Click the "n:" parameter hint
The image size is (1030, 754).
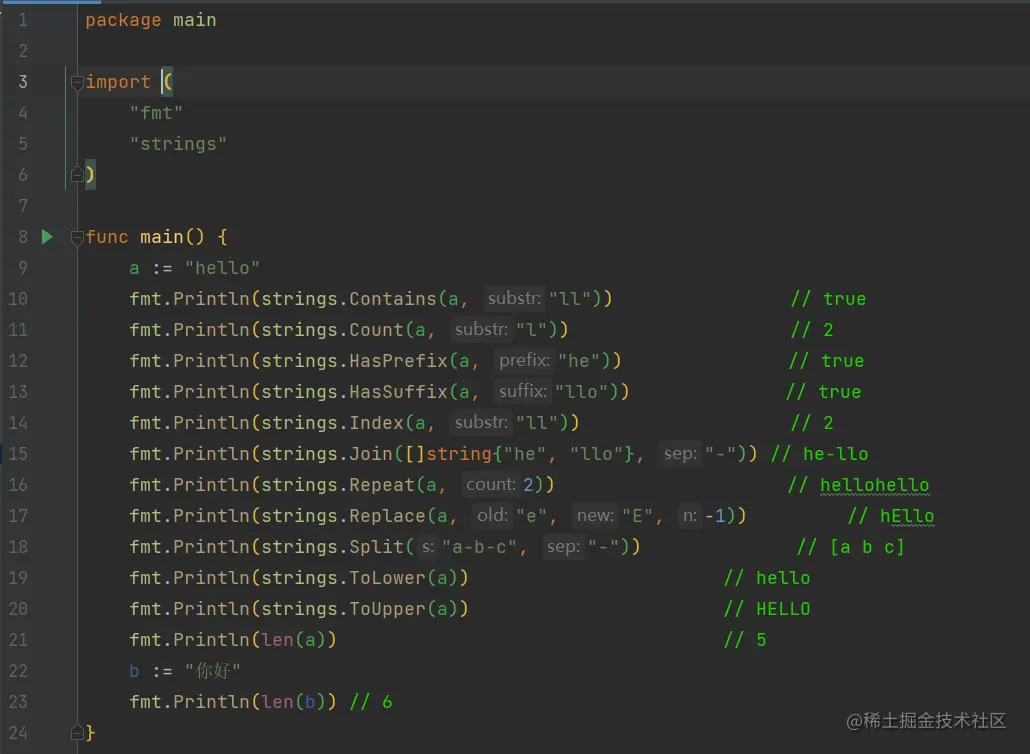690,516
